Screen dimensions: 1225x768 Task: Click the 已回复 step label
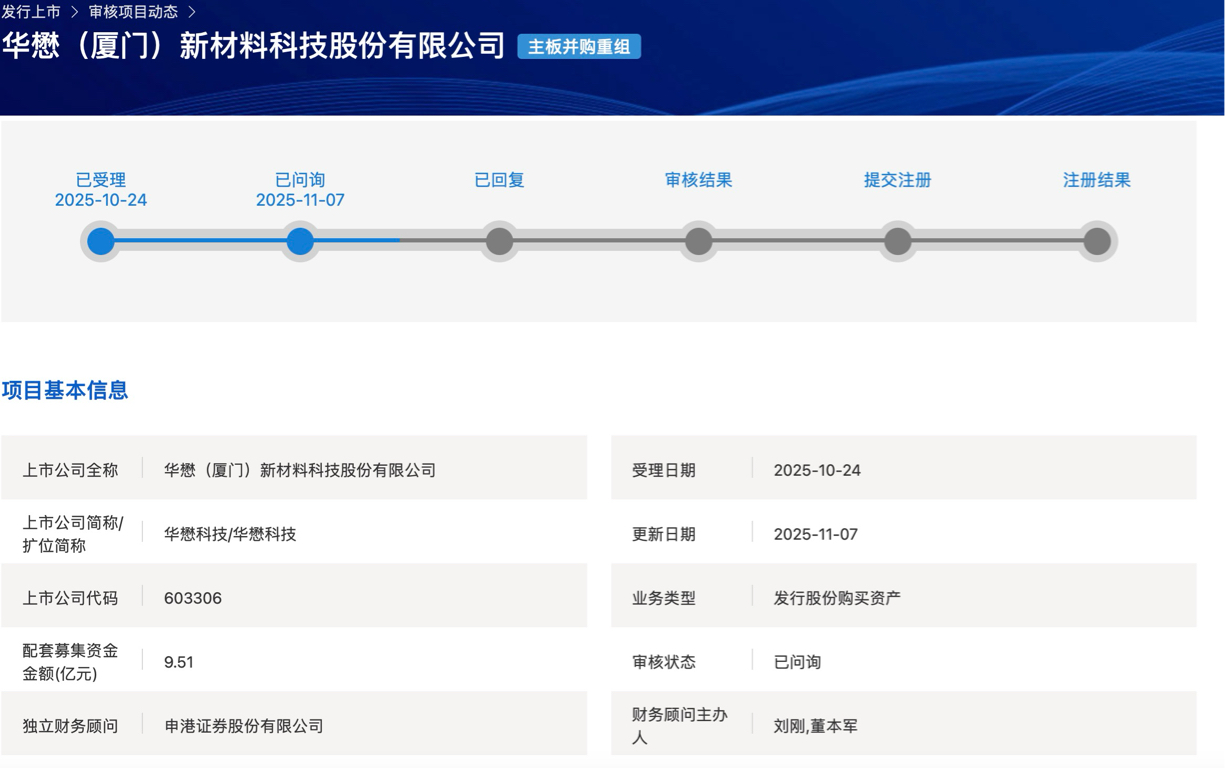click(x=499, y=180)
